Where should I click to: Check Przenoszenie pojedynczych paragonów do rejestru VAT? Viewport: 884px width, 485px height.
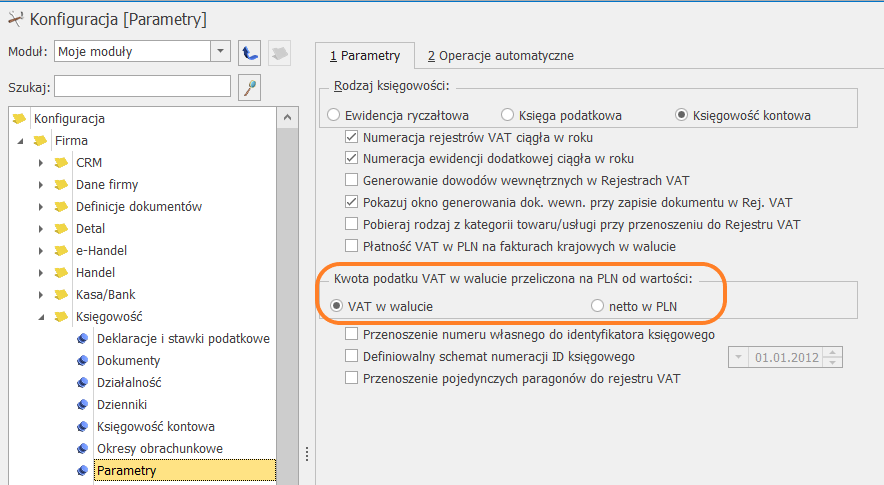(351, 378)
